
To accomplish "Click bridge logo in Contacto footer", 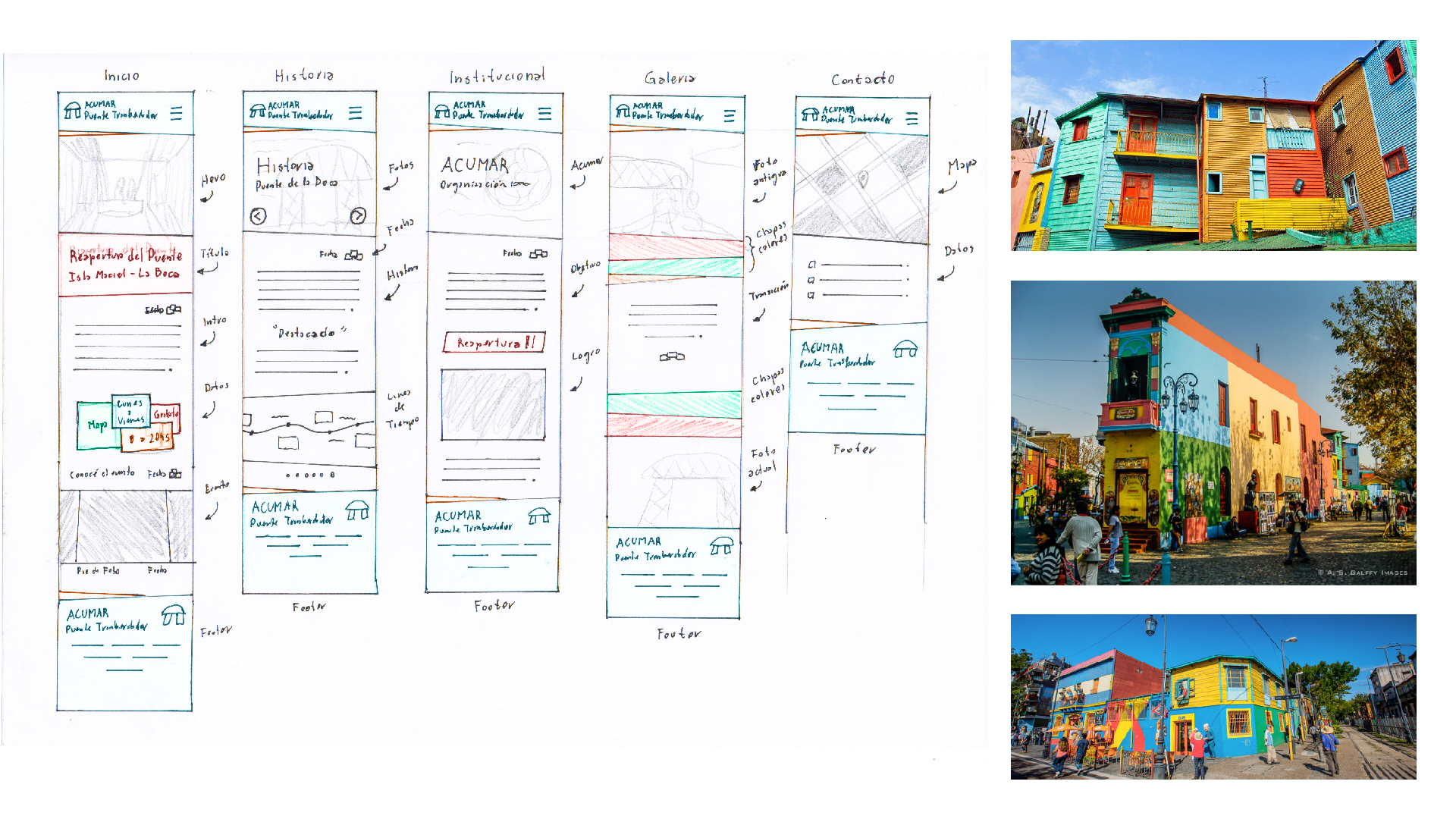I will 905,350.
